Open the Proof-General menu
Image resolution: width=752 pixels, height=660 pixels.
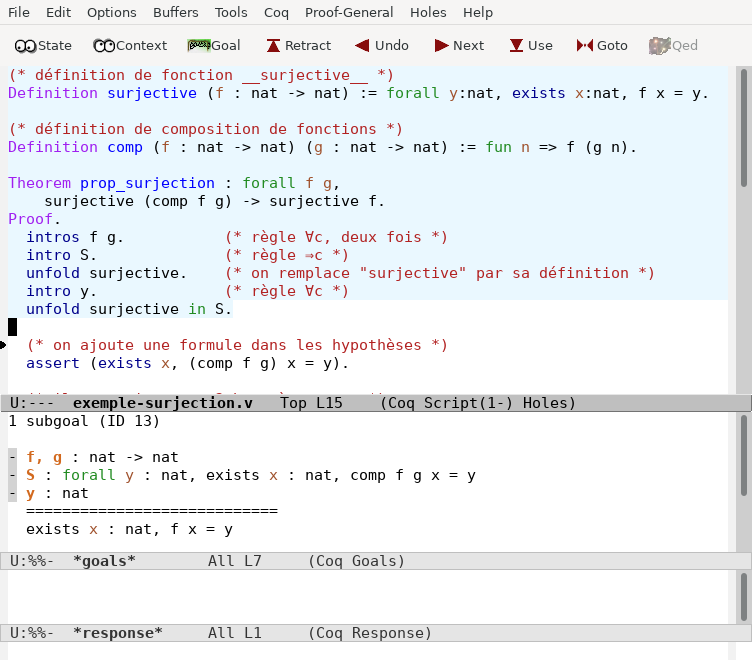349,13
